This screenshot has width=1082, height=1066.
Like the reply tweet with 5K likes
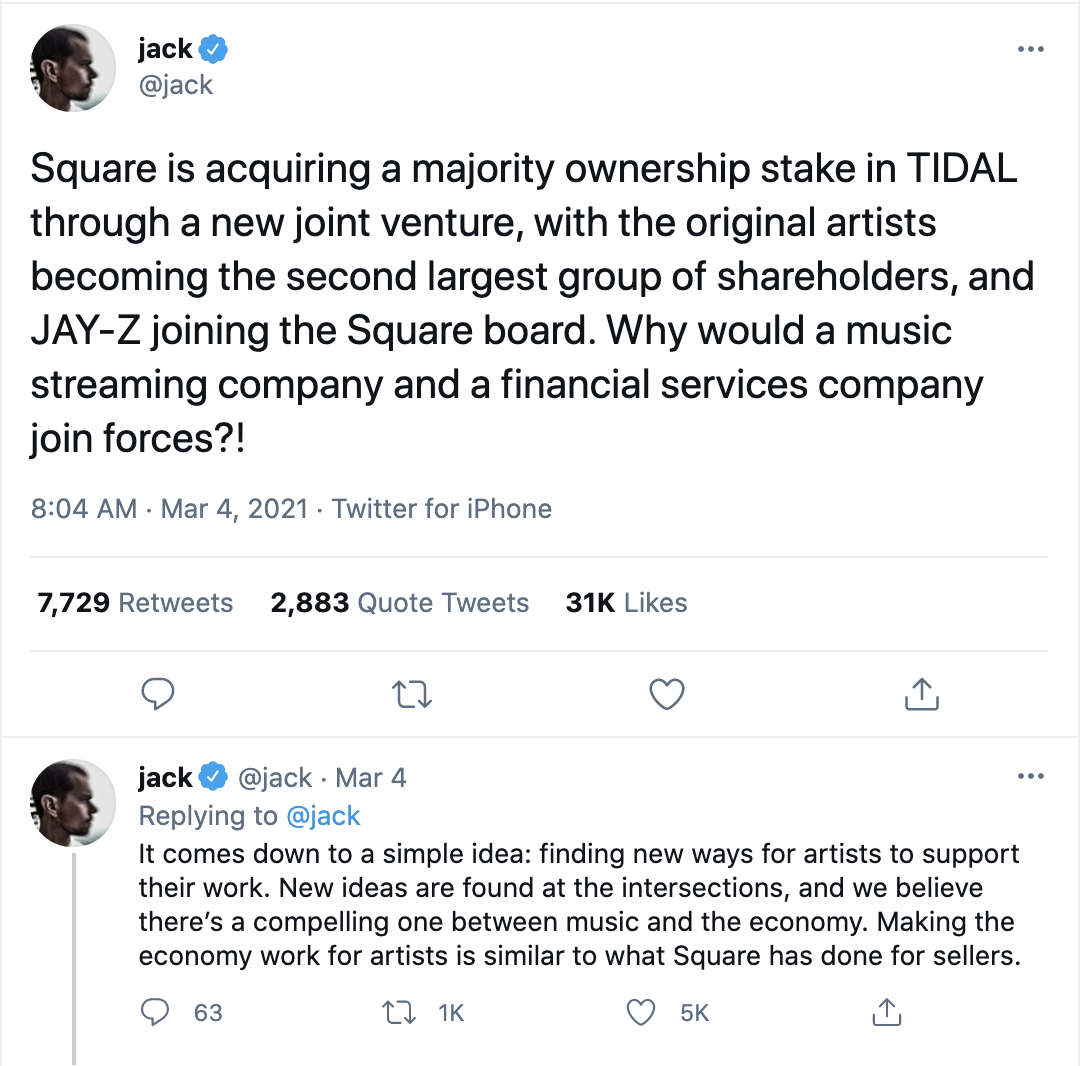[x=641, y=1013]
